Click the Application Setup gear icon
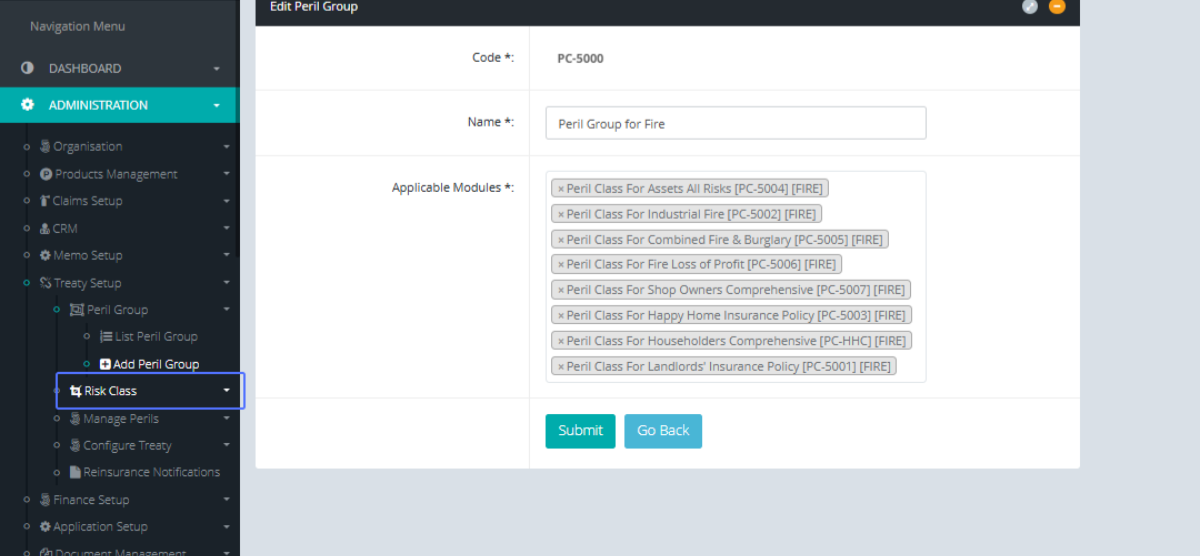Screen dimensions: 1200x556 (45, 527)
